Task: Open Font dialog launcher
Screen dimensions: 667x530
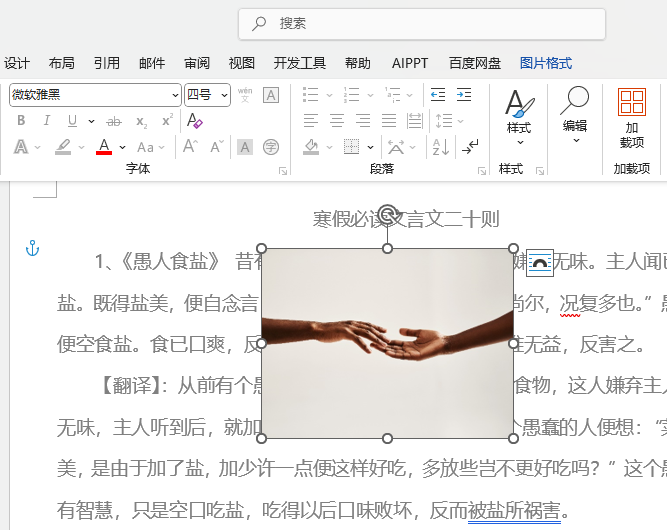Action: (282, 171)
